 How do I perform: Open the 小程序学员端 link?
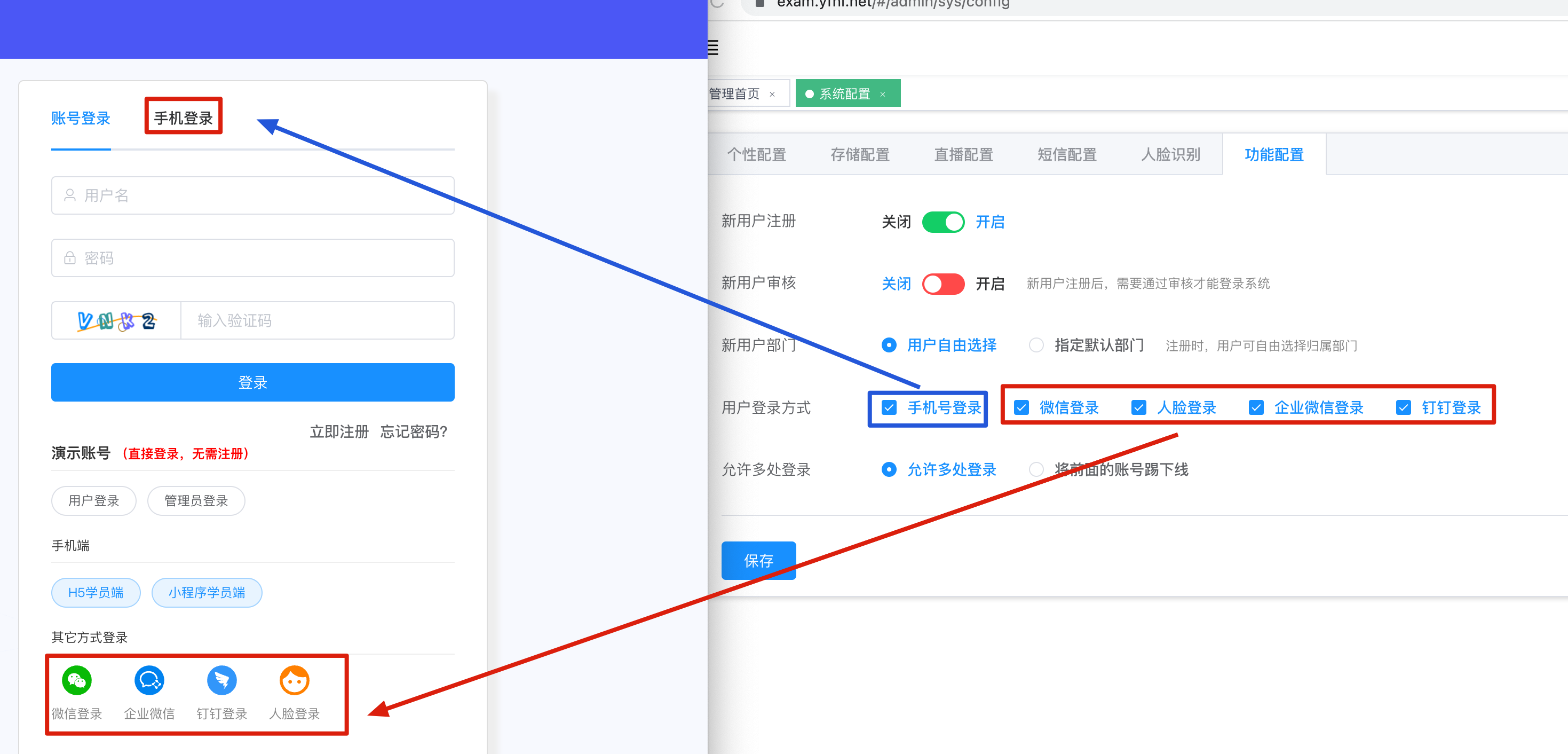(207, 593)
